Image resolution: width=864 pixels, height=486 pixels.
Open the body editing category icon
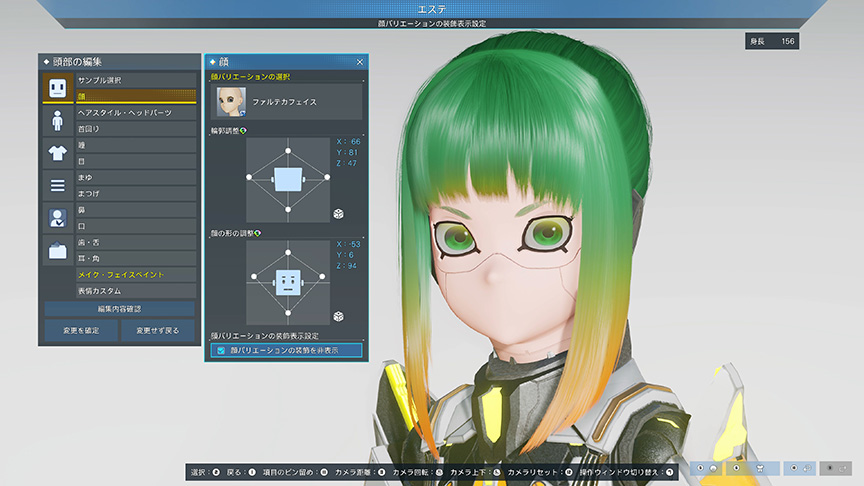[x=57, y=121]
